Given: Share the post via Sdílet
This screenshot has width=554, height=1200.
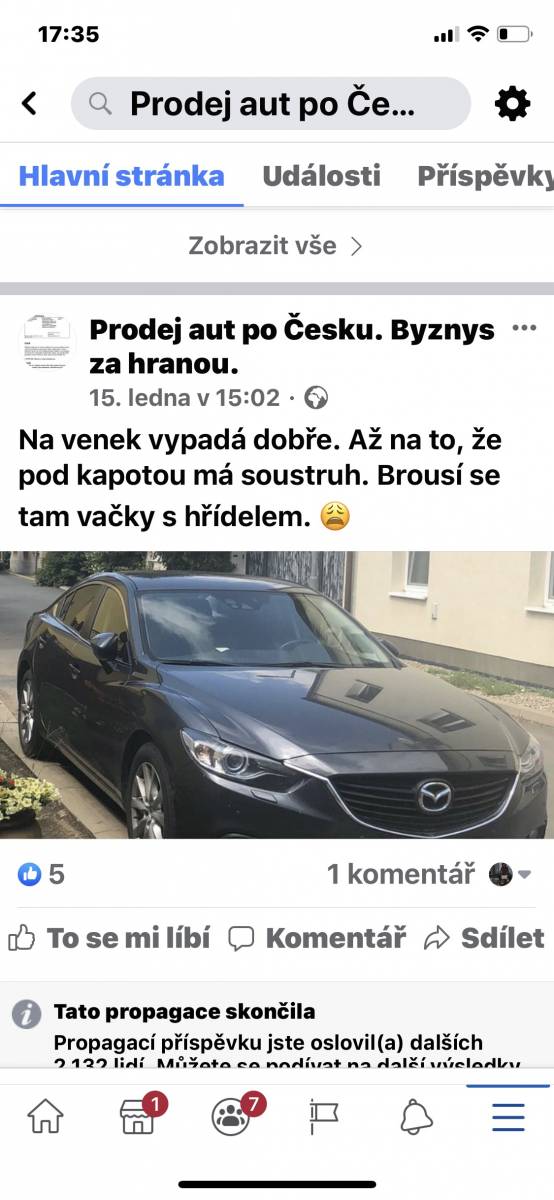Looking at the screenshot, I should [x=484, y=937].
